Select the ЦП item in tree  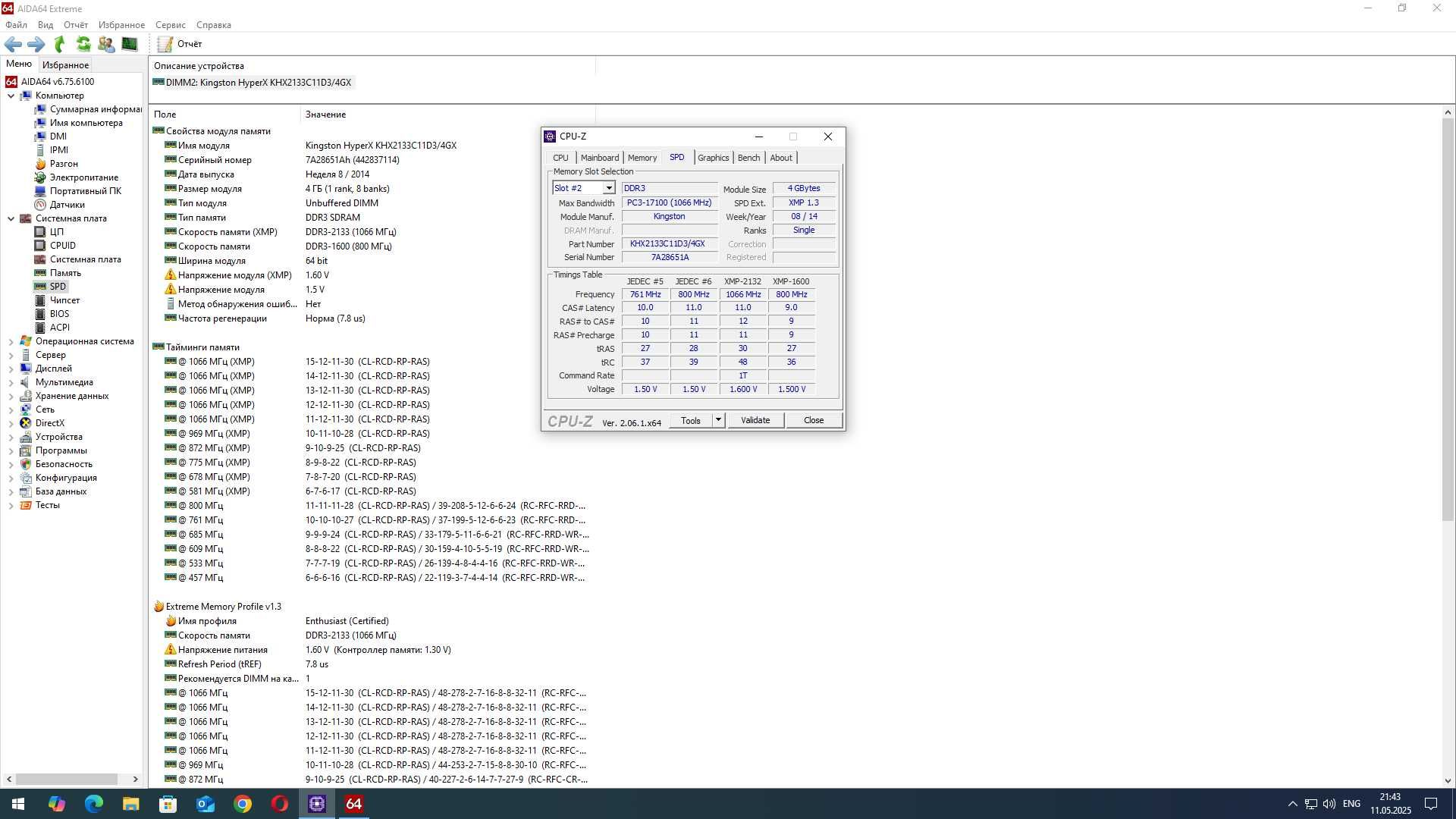(x=57, y=232)
